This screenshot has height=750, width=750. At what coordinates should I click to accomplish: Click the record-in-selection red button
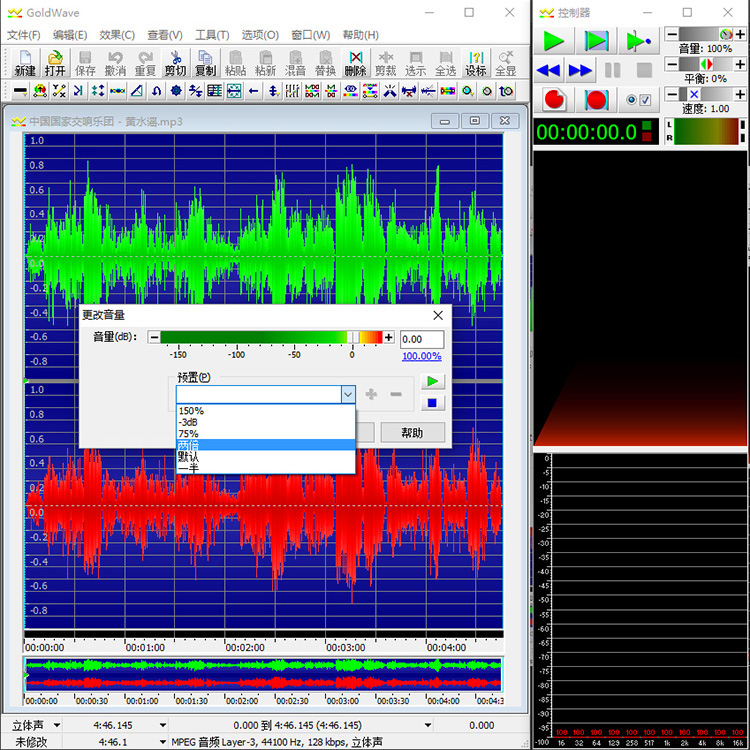[x=596, y=99]
